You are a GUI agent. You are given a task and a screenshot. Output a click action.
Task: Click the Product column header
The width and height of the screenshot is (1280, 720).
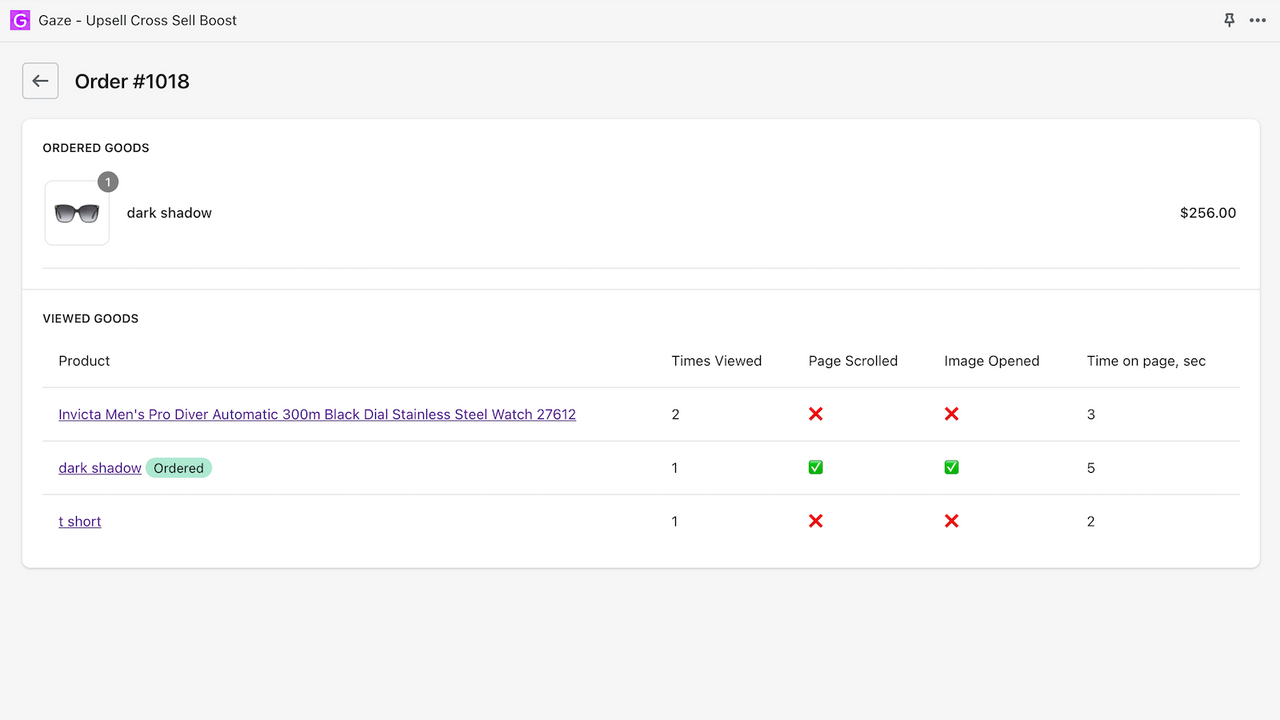click(84, 361)
